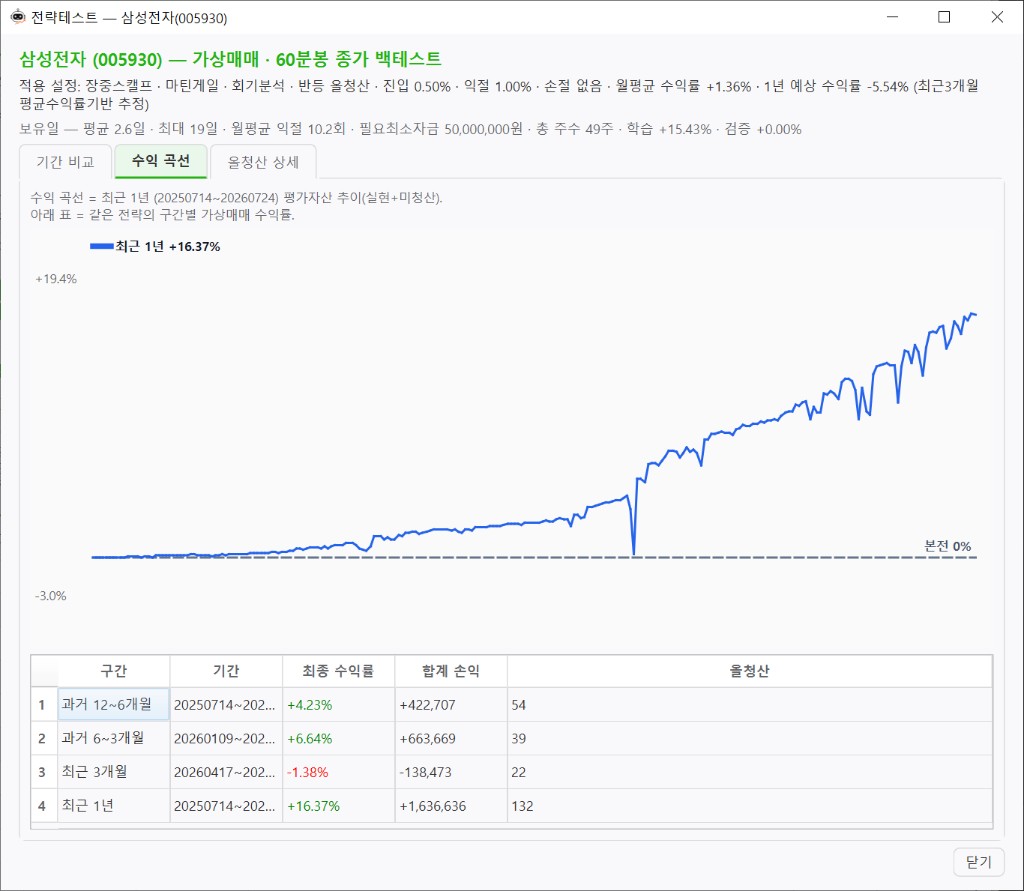The image size is (1024, 891).
Task: Click the 합계 손익 column header
Action: coord(451,671)
